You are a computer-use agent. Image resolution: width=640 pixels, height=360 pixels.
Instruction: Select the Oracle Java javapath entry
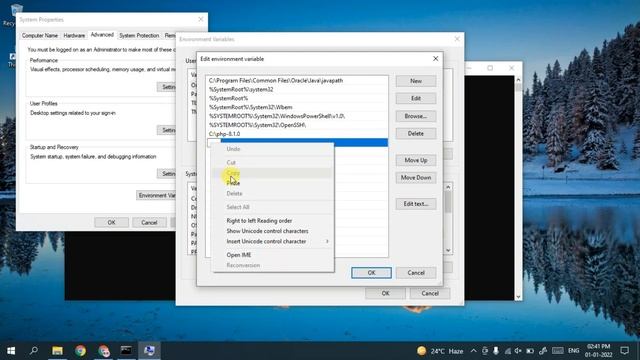[x=297, y=80]
